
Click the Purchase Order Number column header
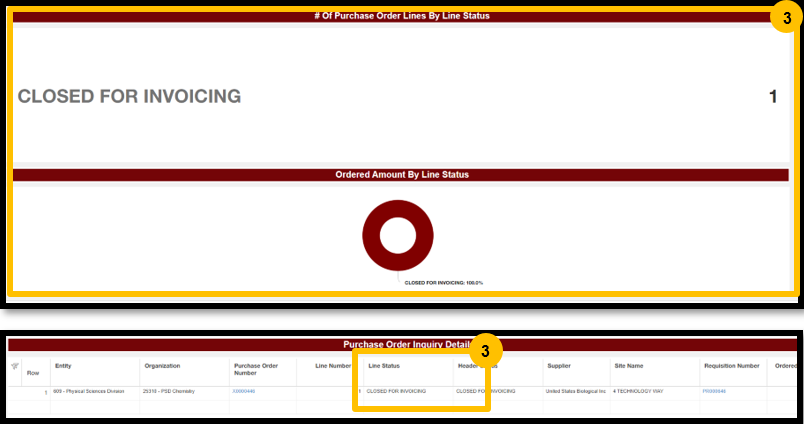(x=256, y=369)
